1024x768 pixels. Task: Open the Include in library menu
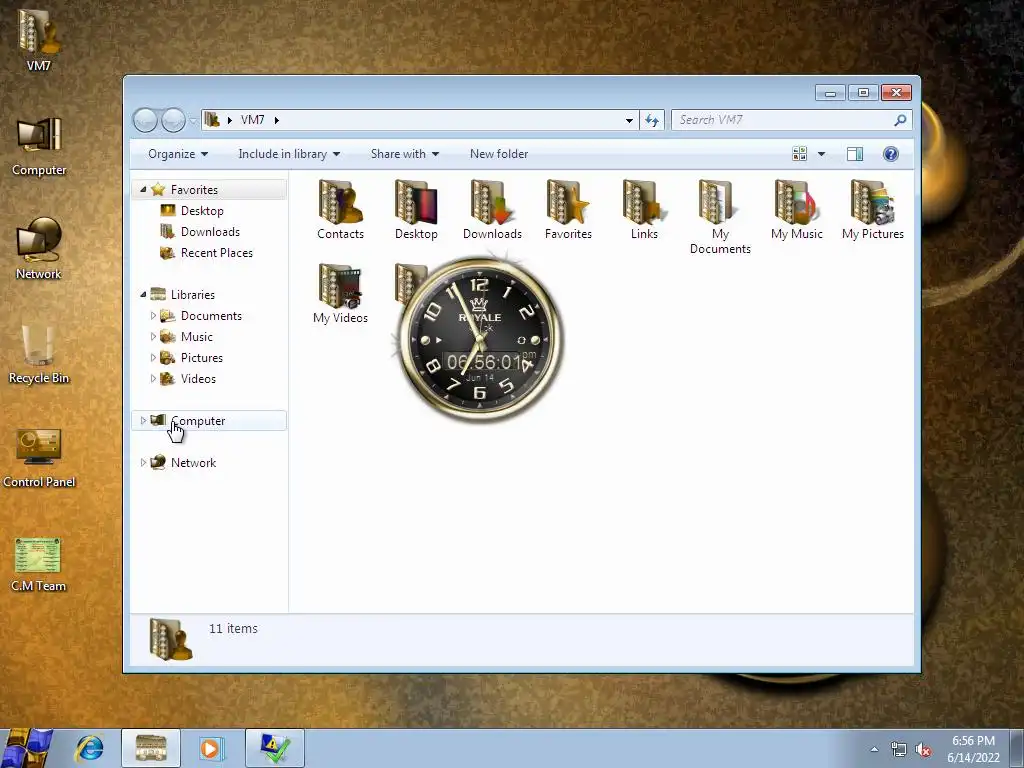289,153
